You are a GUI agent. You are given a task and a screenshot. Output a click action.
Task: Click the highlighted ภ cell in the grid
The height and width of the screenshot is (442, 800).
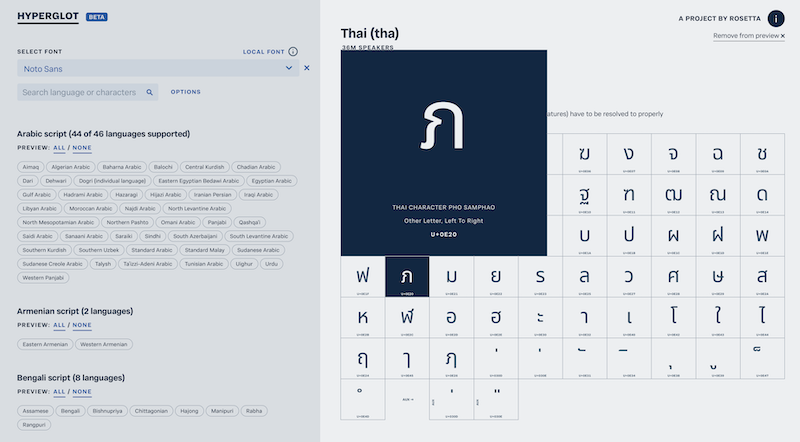click(407, 277)
